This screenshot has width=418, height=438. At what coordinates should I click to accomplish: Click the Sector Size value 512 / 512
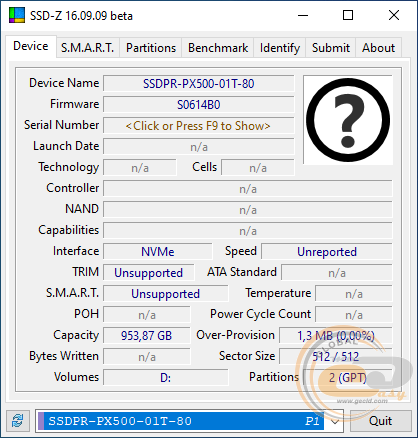(336, 357)
